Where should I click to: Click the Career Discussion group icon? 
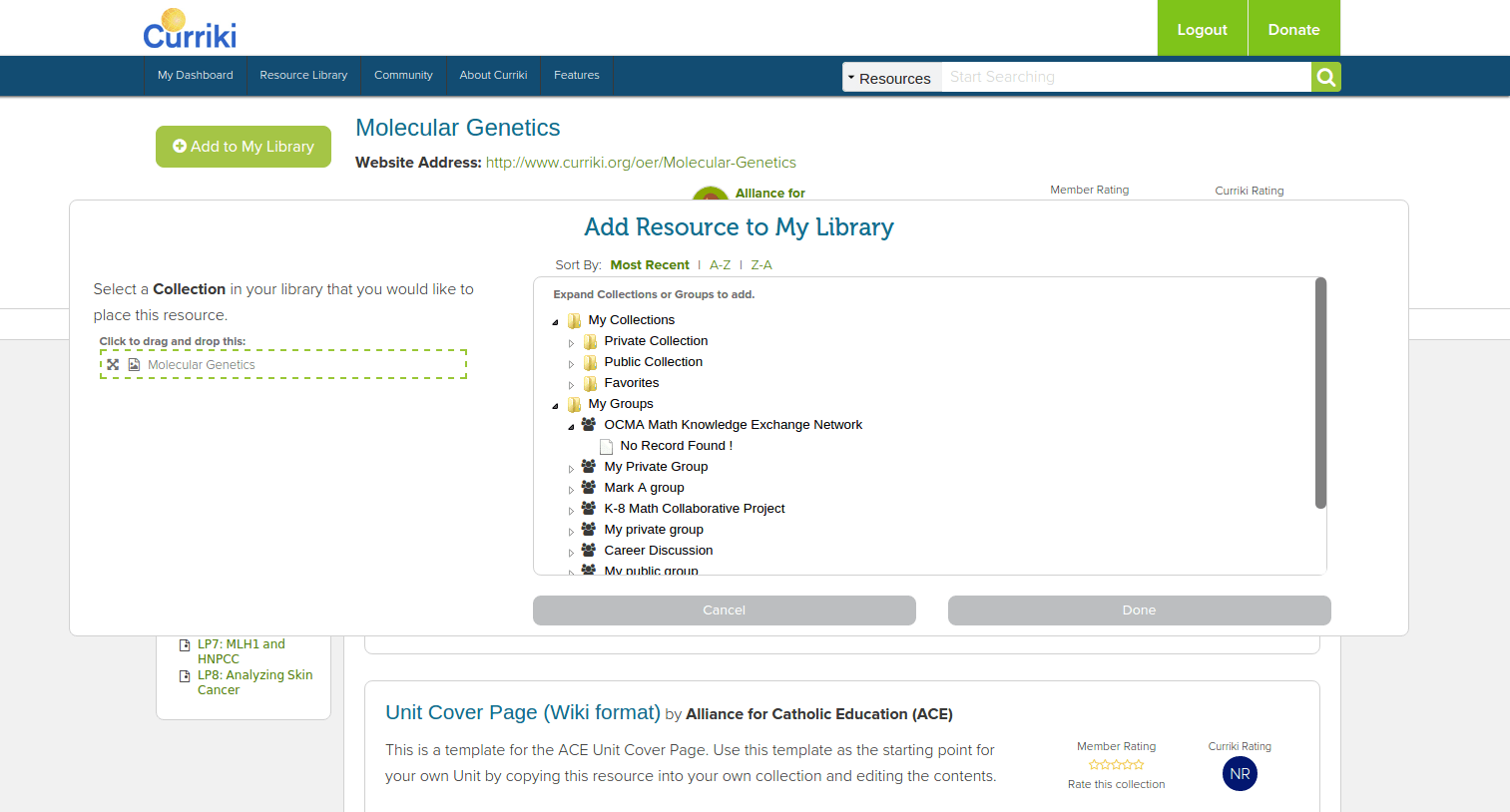(589, 550)
